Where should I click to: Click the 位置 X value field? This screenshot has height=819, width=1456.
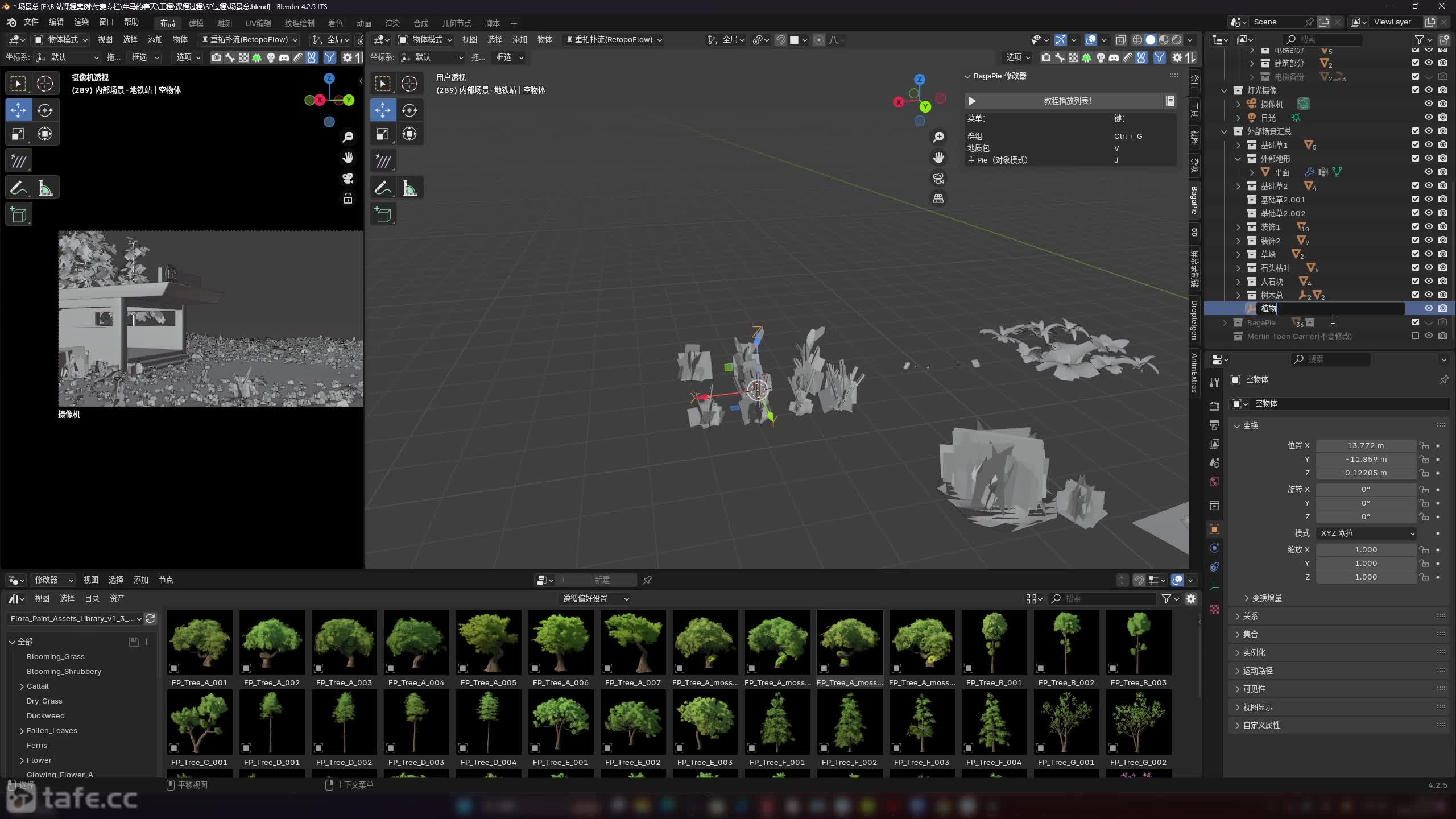coord(1365,445)
